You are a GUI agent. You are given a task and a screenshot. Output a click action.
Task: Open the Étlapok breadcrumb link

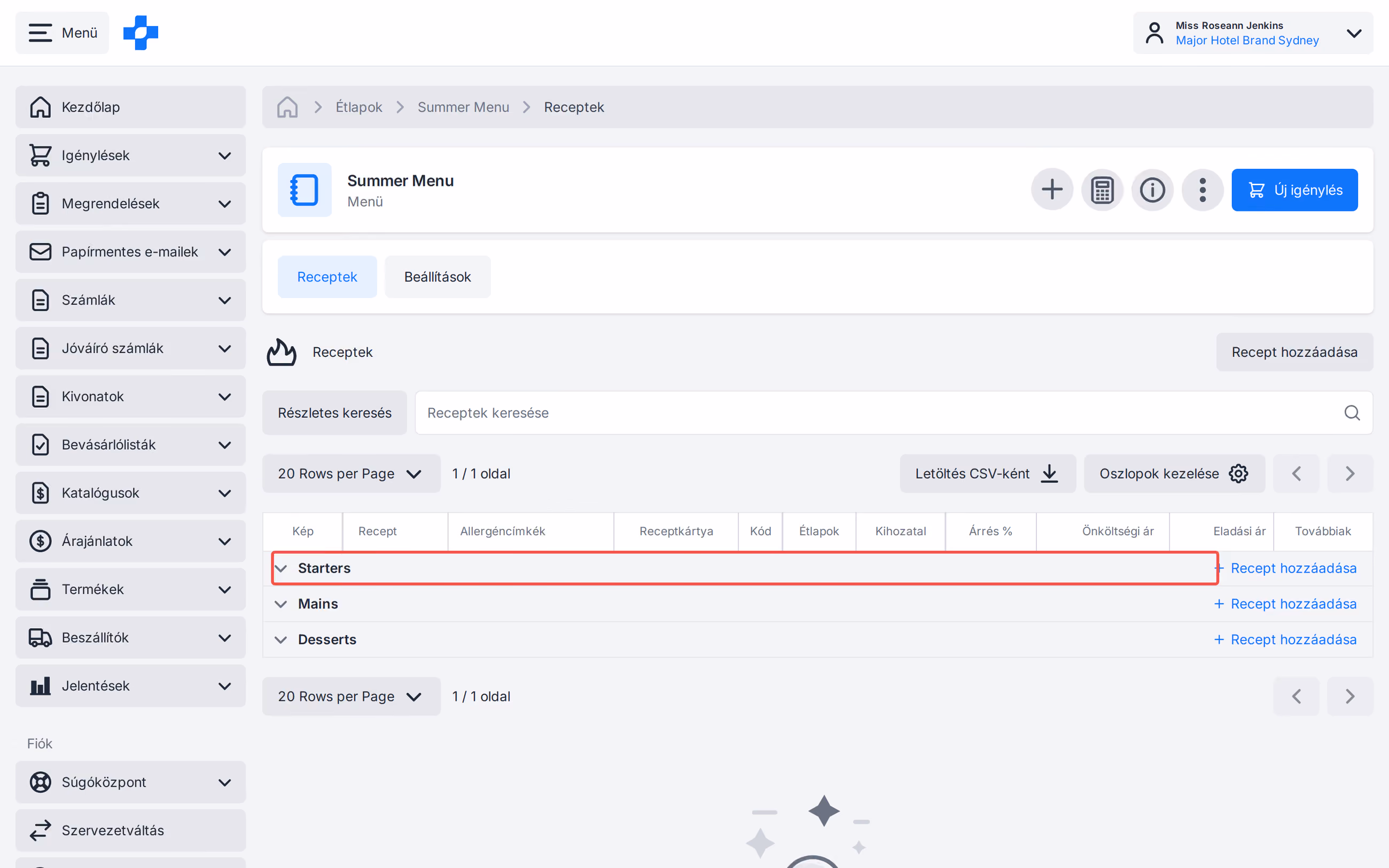tap(358, 107)
